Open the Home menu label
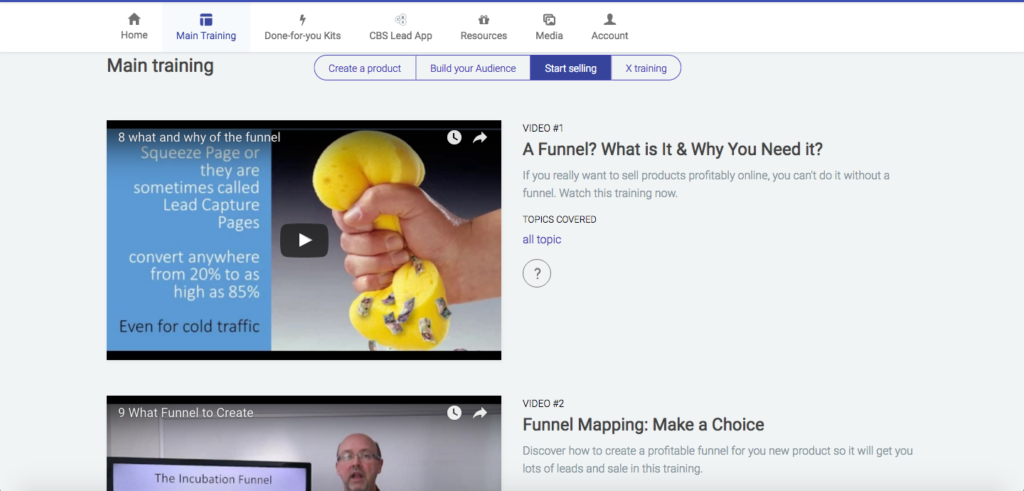This screenshot has width=1024, height=491. 134,35
